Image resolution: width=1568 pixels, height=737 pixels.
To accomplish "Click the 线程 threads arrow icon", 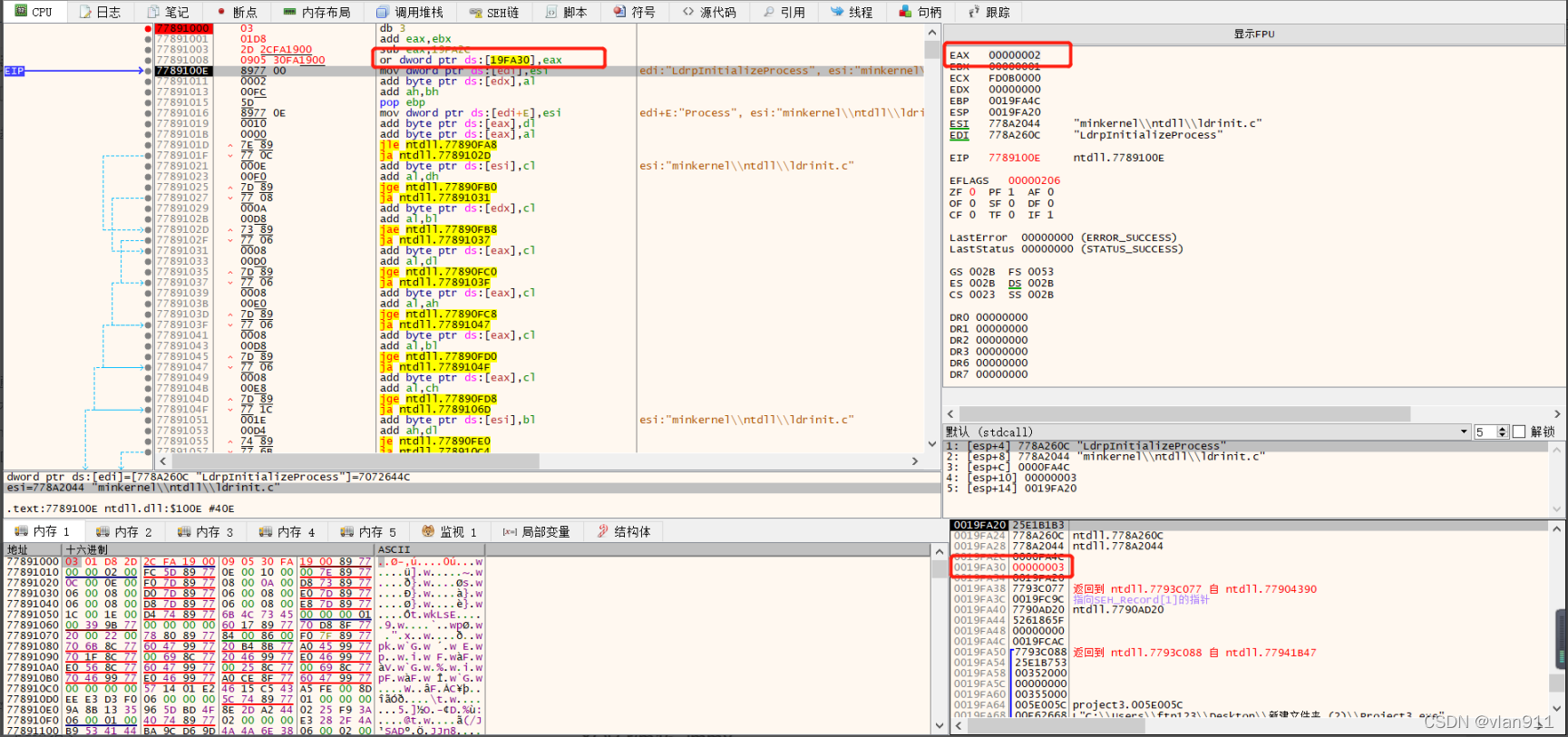I will (x=837, y=12).
